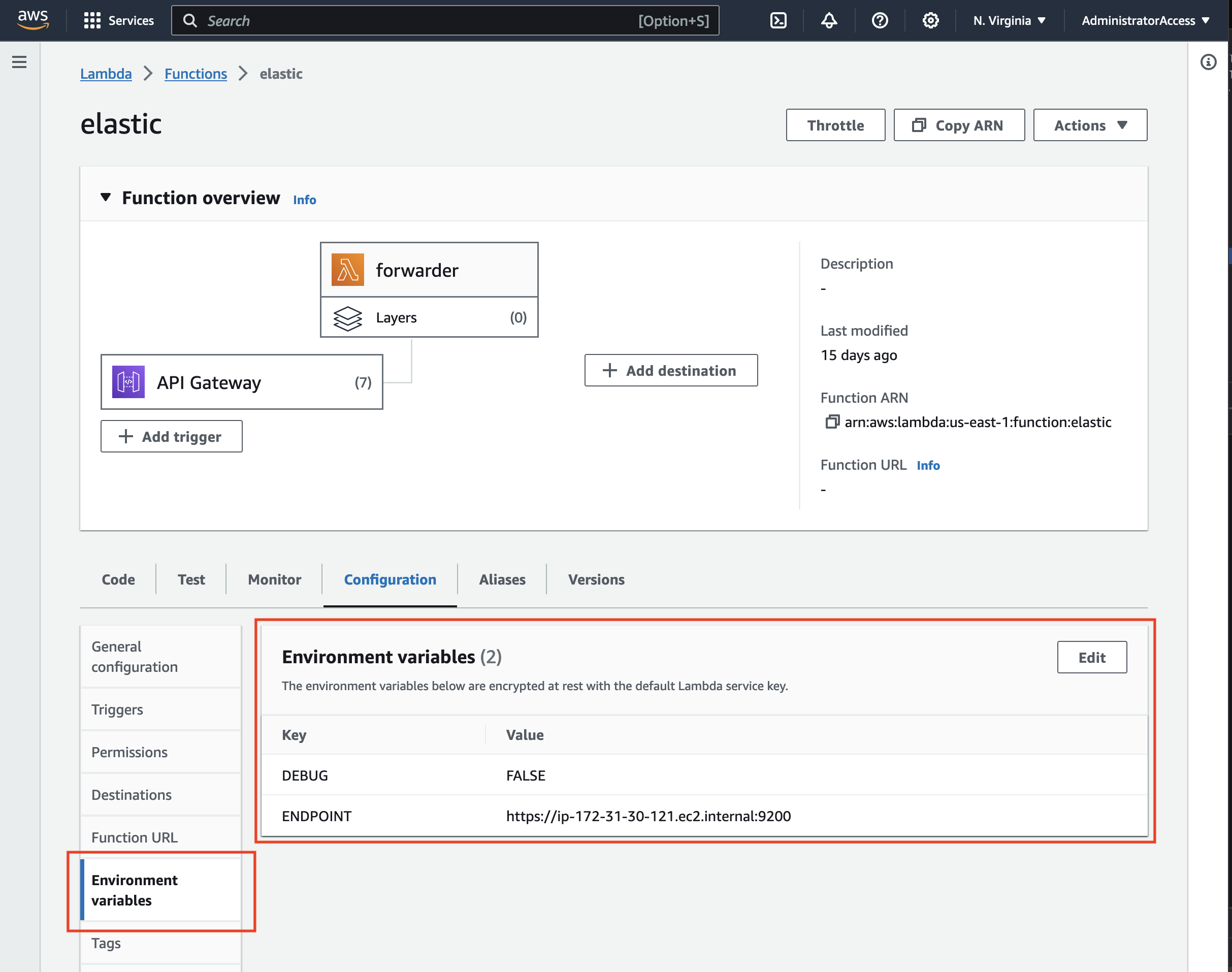Go to Lambda breadcrumb link

[x=106, y=74]
